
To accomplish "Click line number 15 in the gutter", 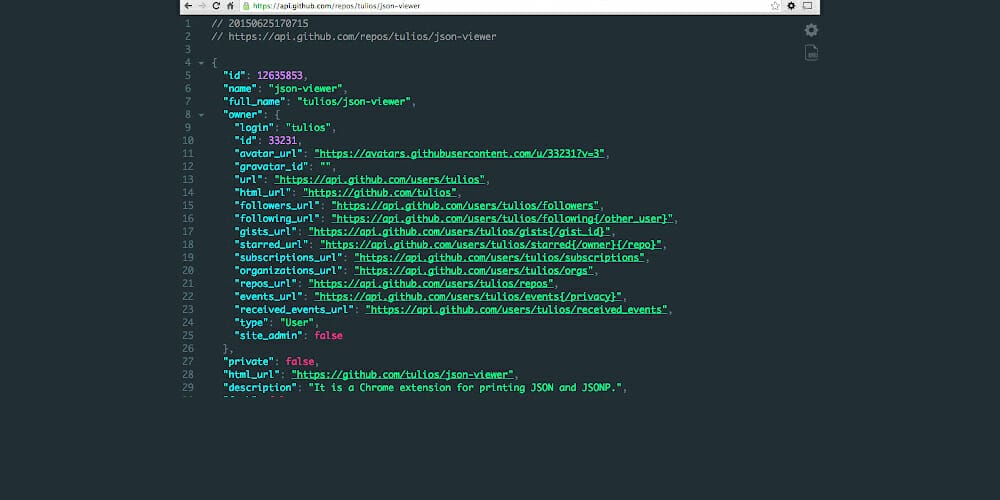I will pos(188,205).
